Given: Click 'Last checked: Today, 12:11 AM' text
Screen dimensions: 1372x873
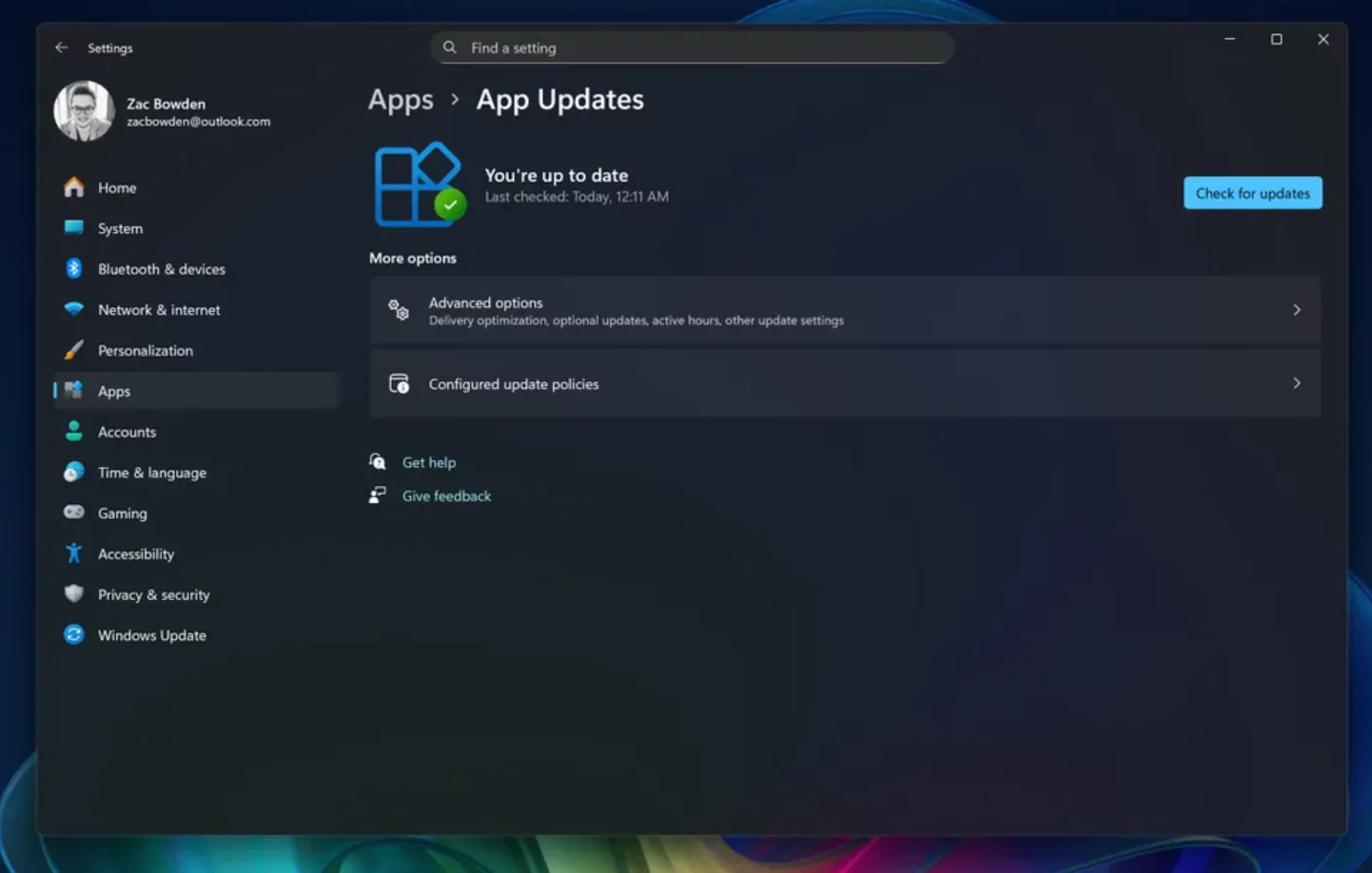Looking at the screenshot, I should (x=577, y=197).
